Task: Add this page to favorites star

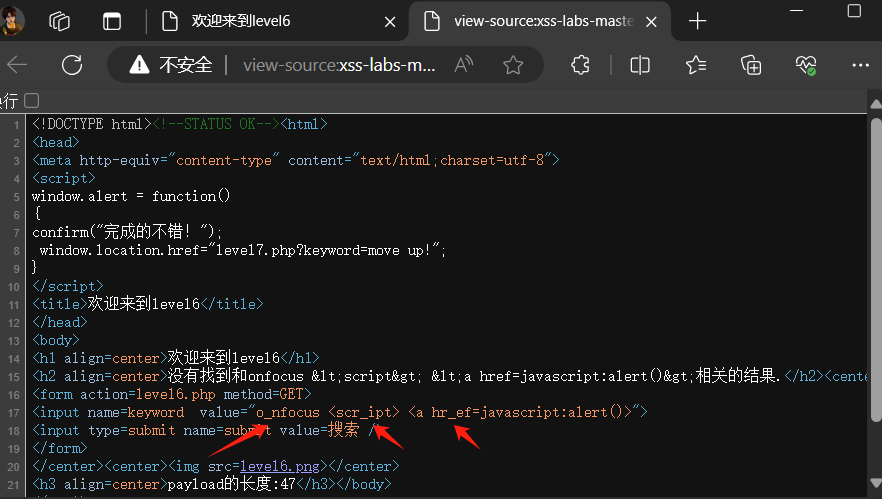Action: point(513,65)
